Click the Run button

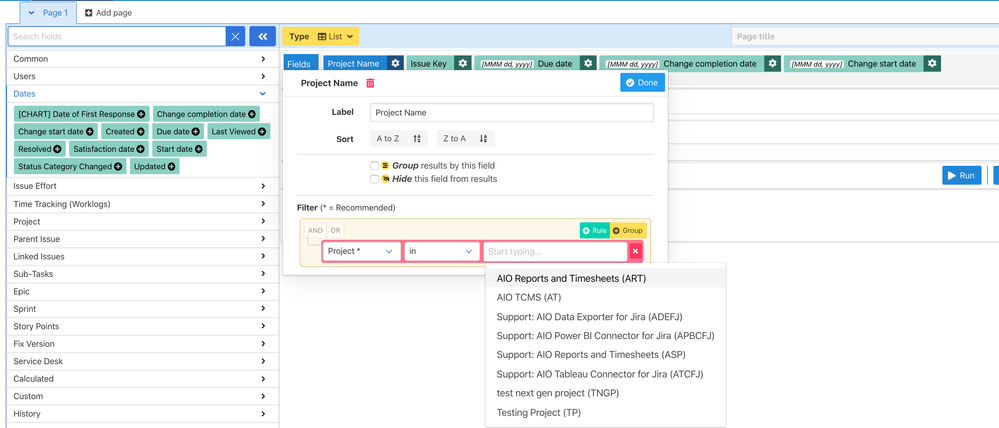(961, 175)
